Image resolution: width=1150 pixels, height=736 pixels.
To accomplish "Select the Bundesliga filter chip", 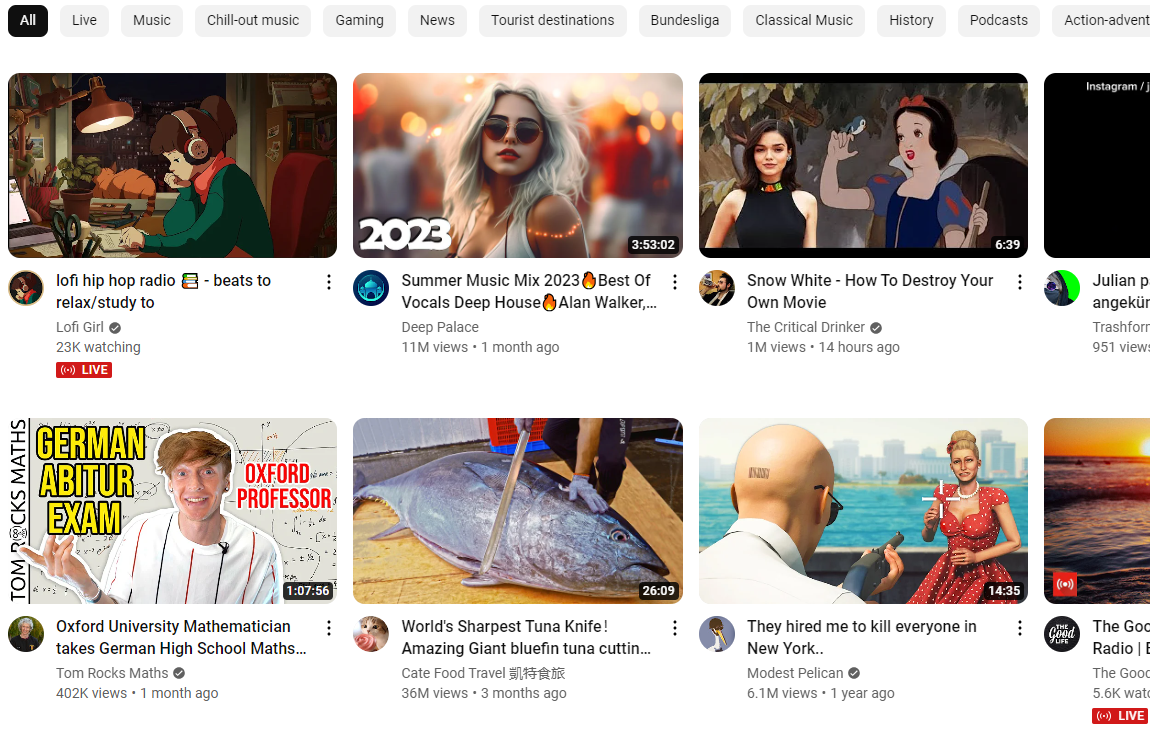I will [685, 21].
